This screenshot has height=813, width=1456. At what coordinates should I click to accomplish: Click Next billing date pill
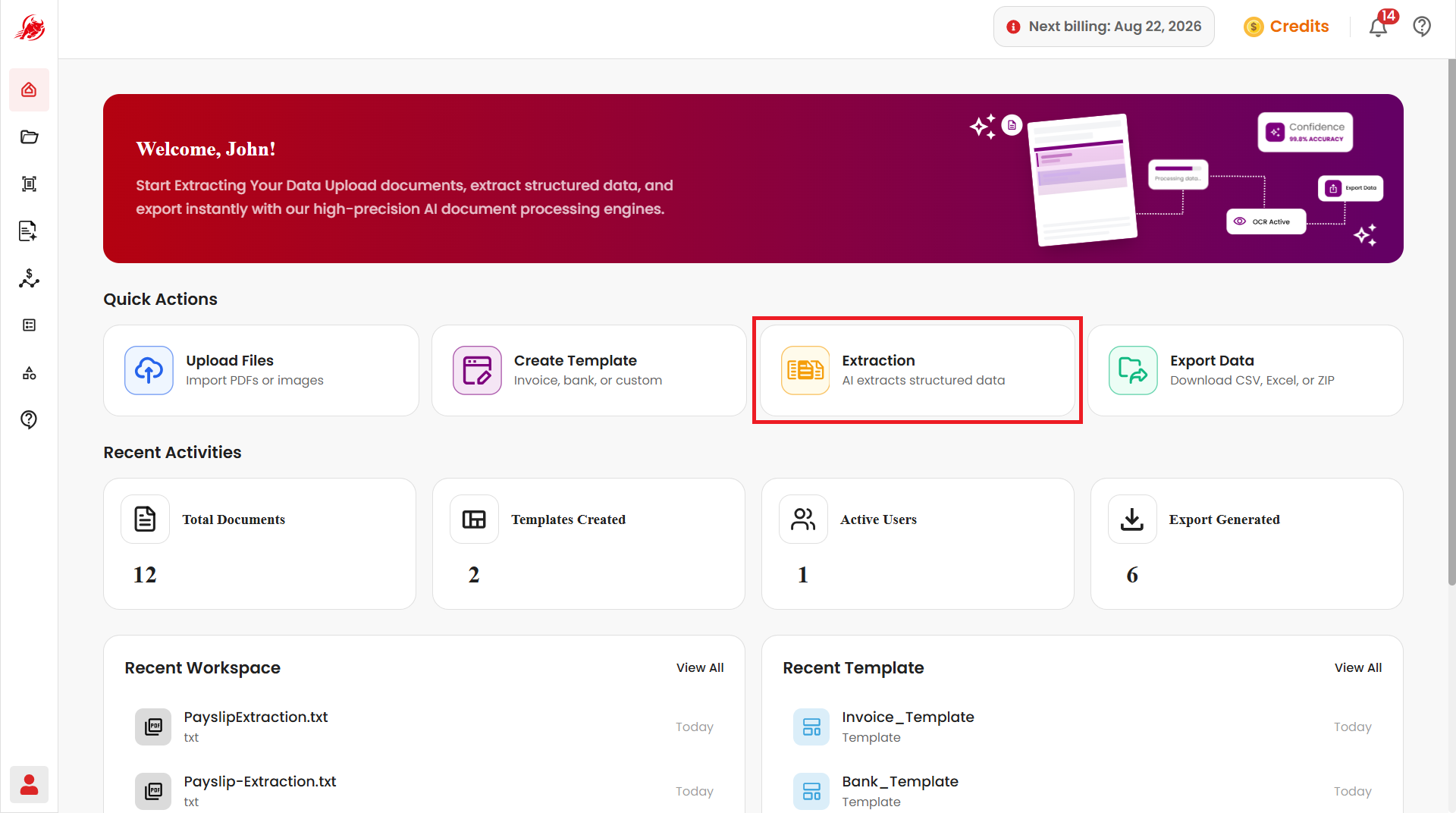point(1103,27)
